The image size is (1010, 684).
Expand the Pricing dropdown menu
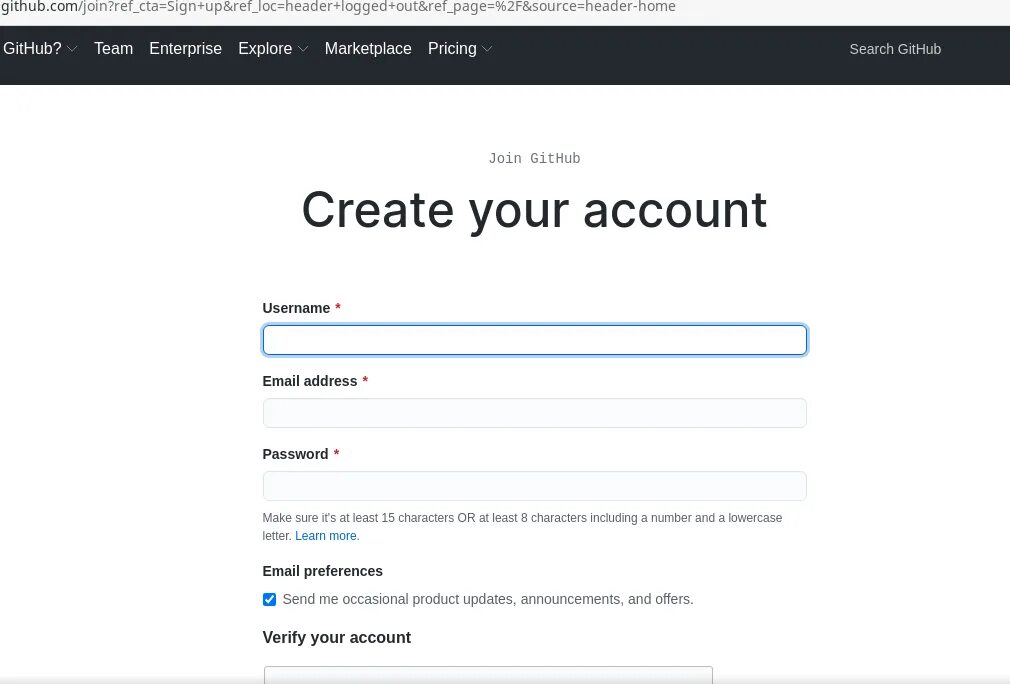click(460, 49)
